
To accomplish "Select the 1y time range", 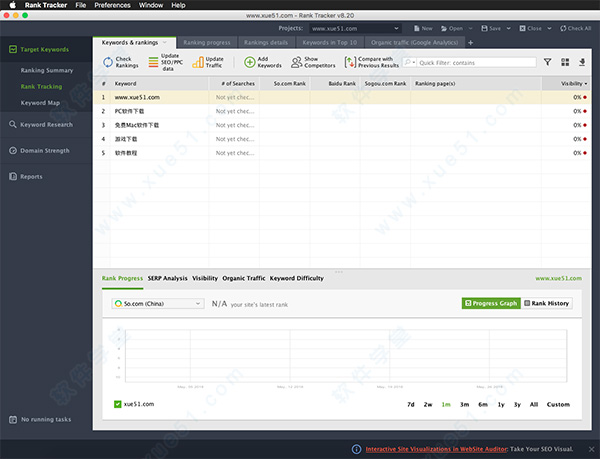I will pos(501,404).
